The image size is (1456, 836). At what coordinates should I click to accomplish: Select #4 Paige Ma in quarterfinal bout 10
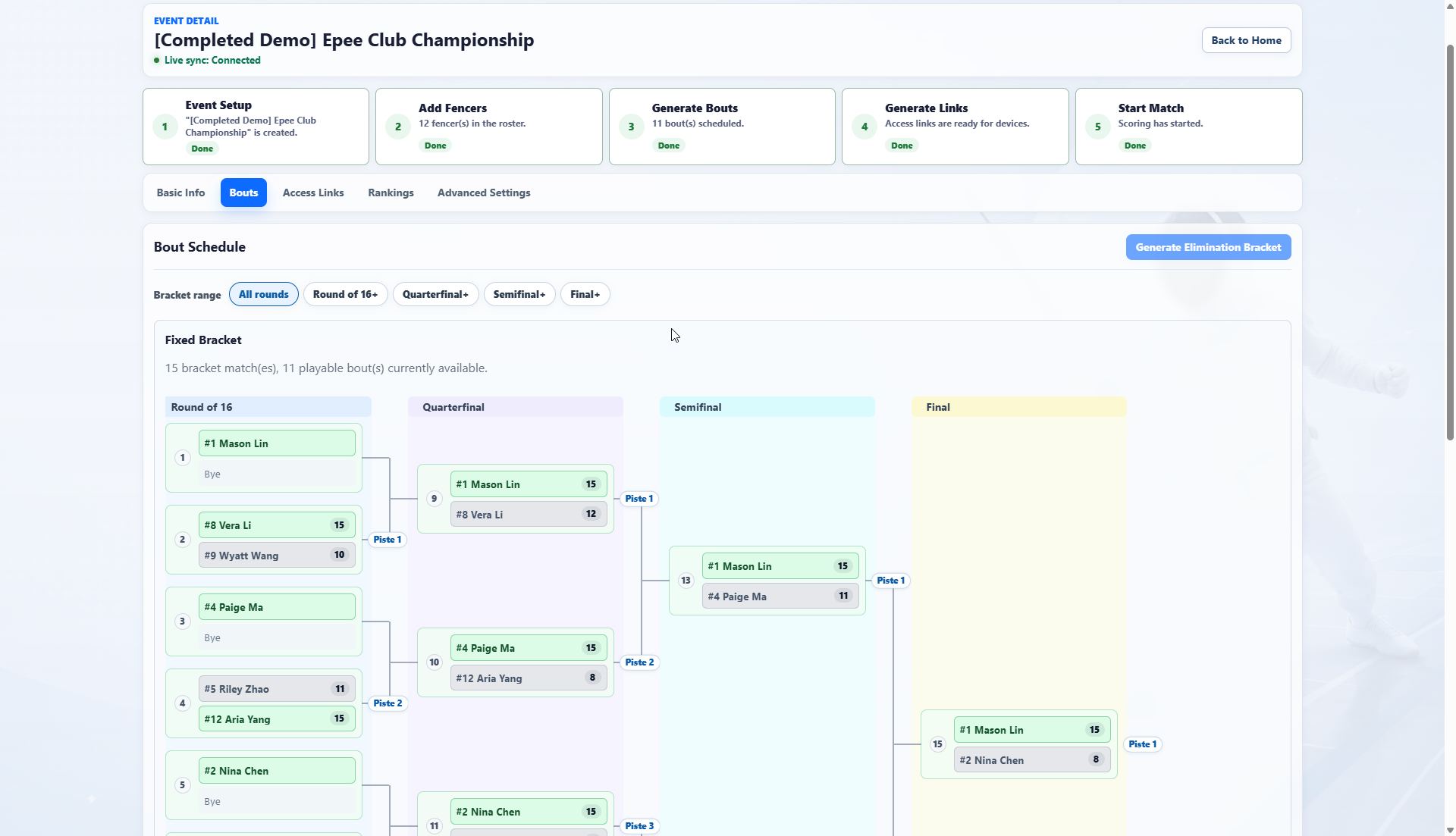click(x=529, y=648)
